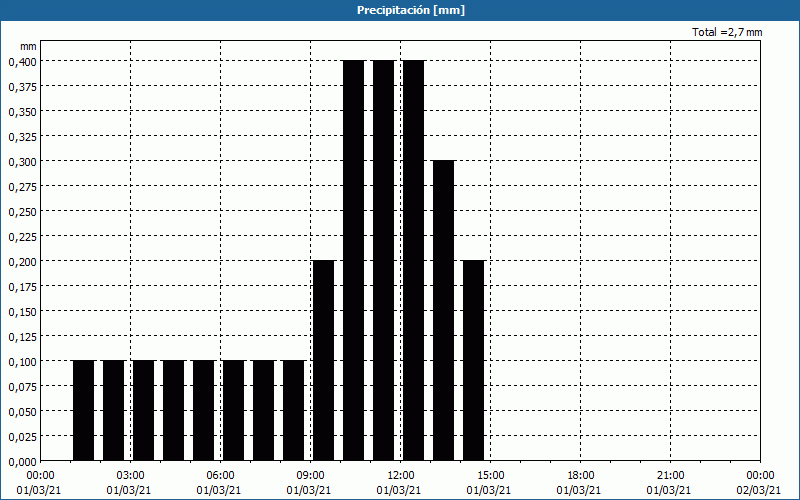Select the 0,175 y-axis label
Screen dimensions: 800x500
pyautogui.click(x=23, y=286)
